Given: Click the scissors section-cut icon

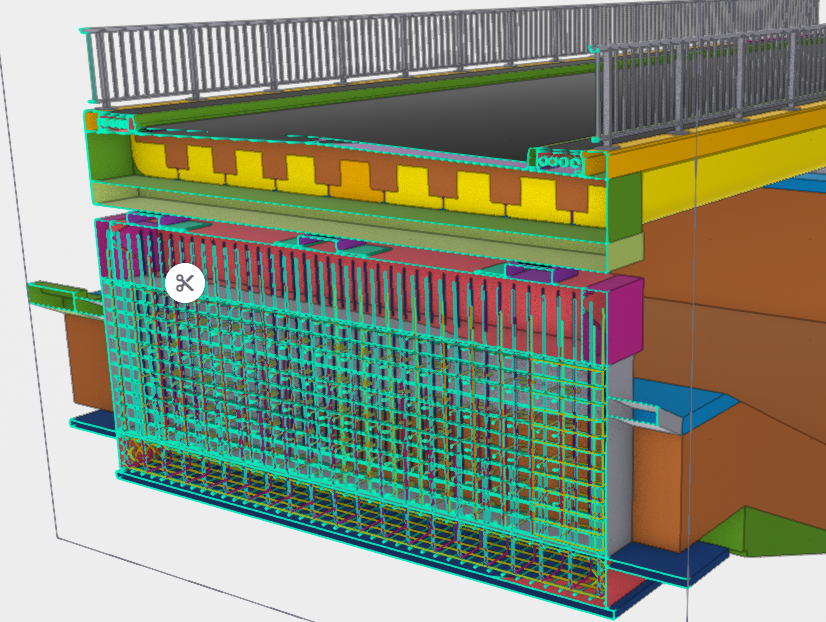Looking at the screenshot, I should click(185, 283).
